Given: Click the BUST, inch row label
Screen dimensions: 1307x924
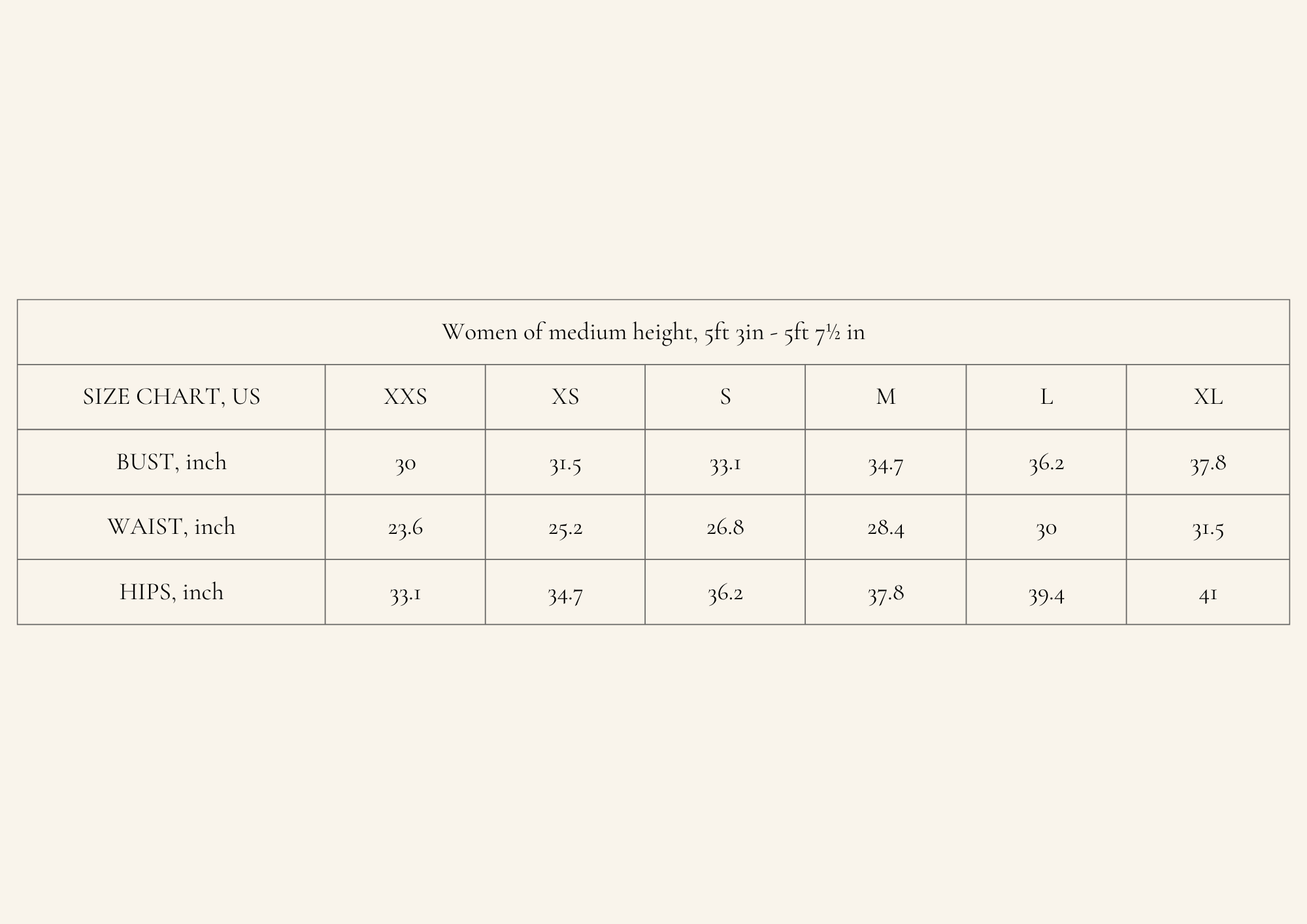Looking at the screenshot, I should click(171, 462).
